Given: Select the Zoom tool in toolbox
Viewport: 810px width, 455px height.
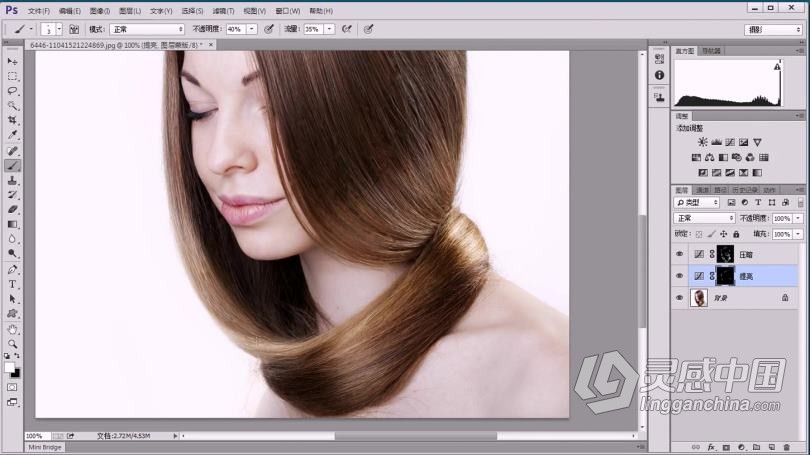Looking at the screenshot, I should tap(12, 344).
